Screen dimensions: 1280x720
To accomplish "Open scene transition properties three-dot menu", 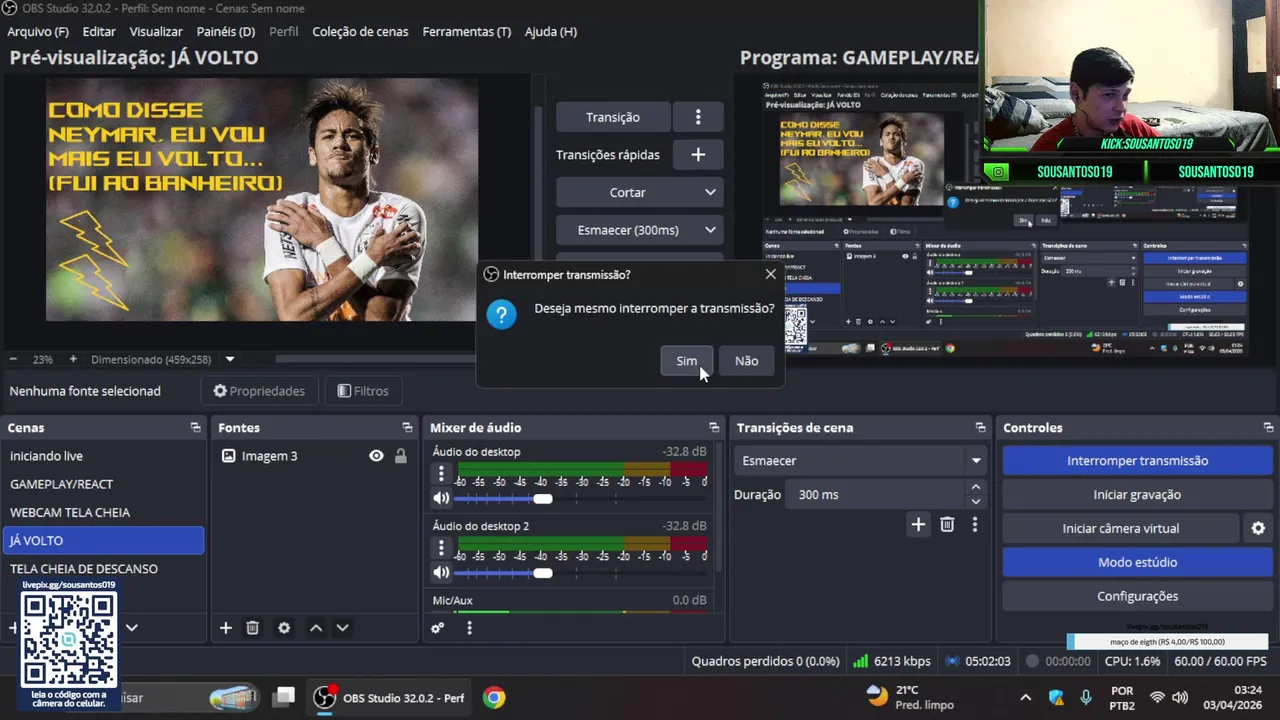I will click(x=975, y=524).
